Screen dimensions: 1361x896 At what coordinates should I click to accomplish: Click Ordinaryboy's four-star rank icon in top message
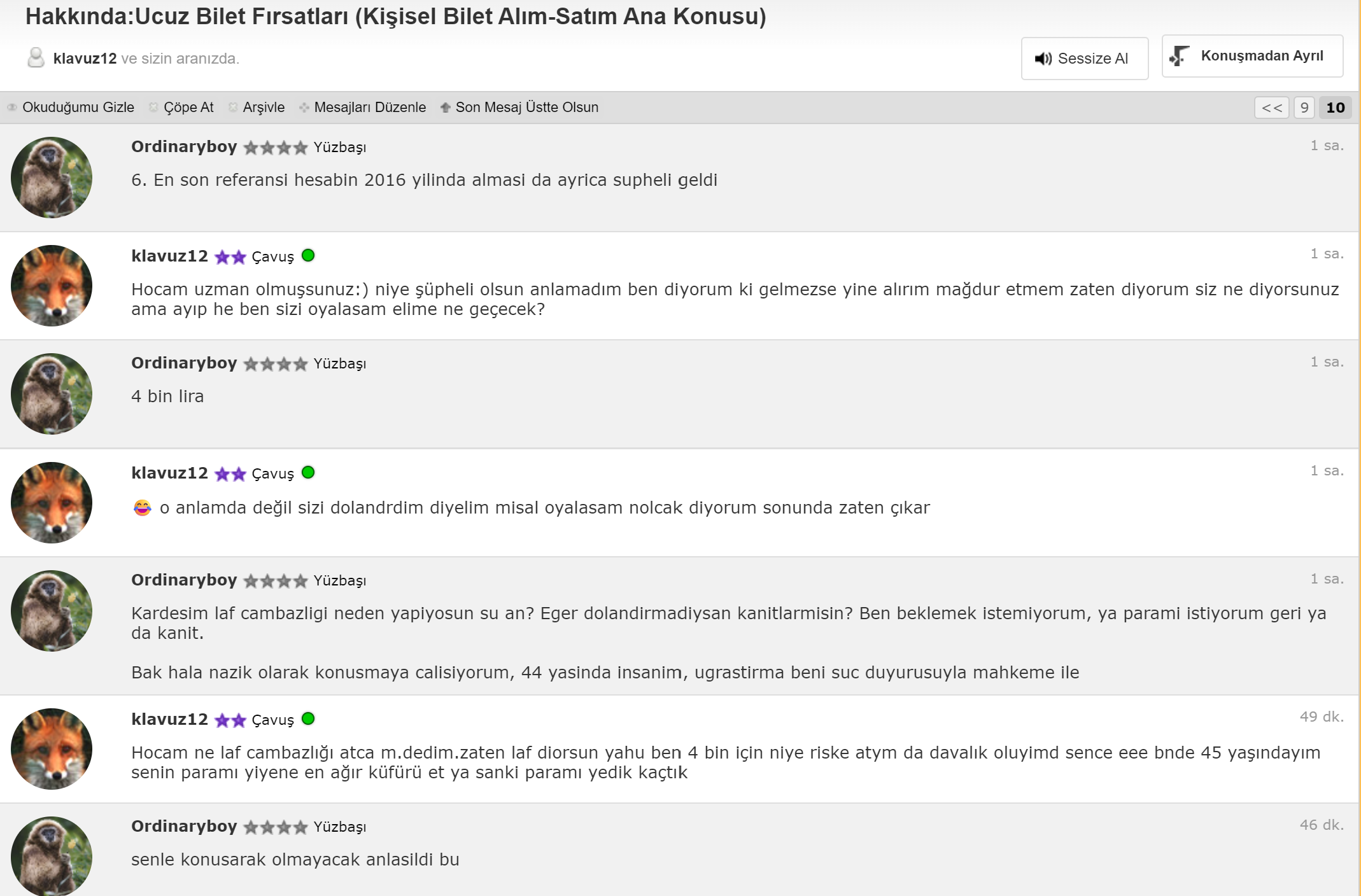(x=276, y=148)
